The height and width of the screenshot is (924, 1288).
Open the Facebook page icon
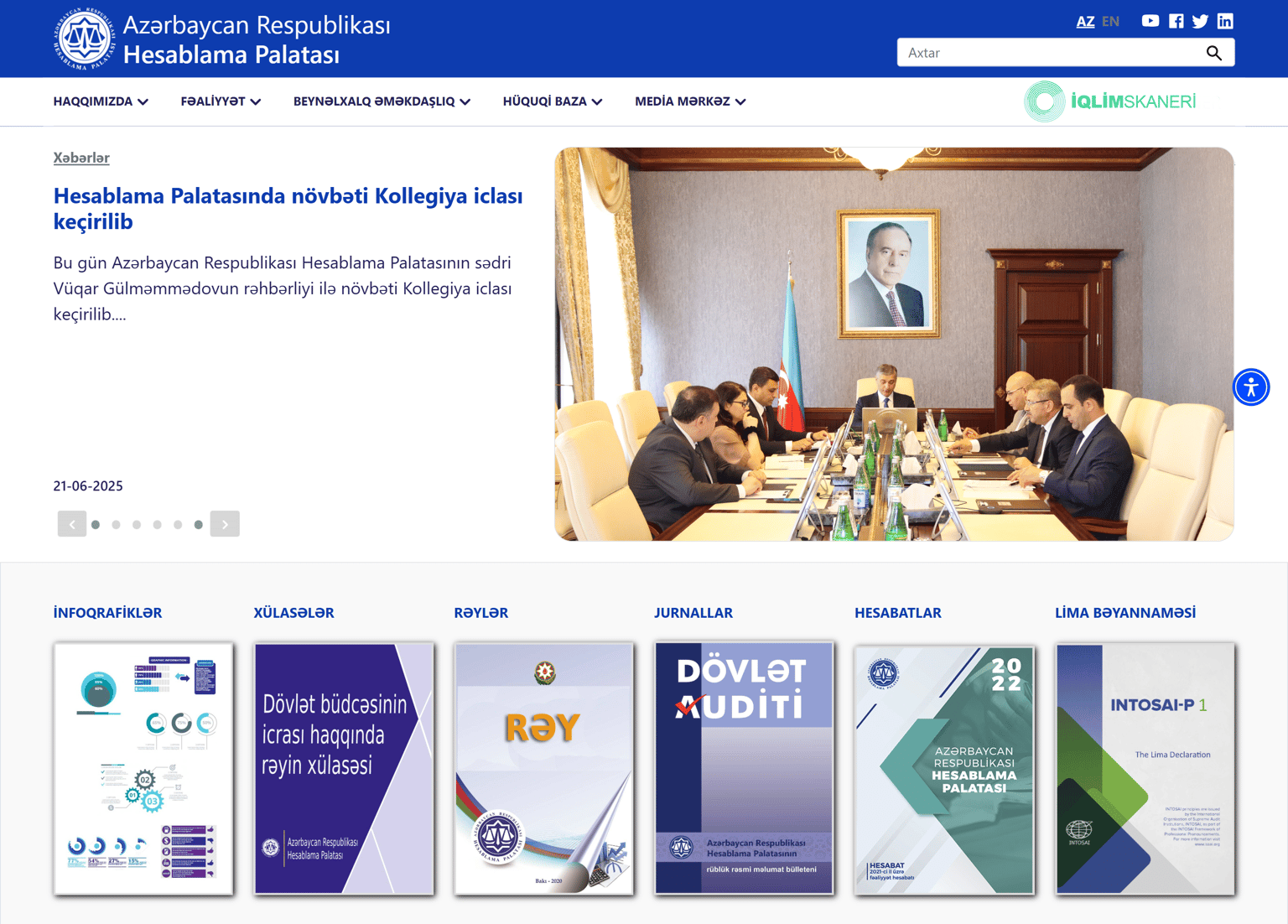(1176, 21)
